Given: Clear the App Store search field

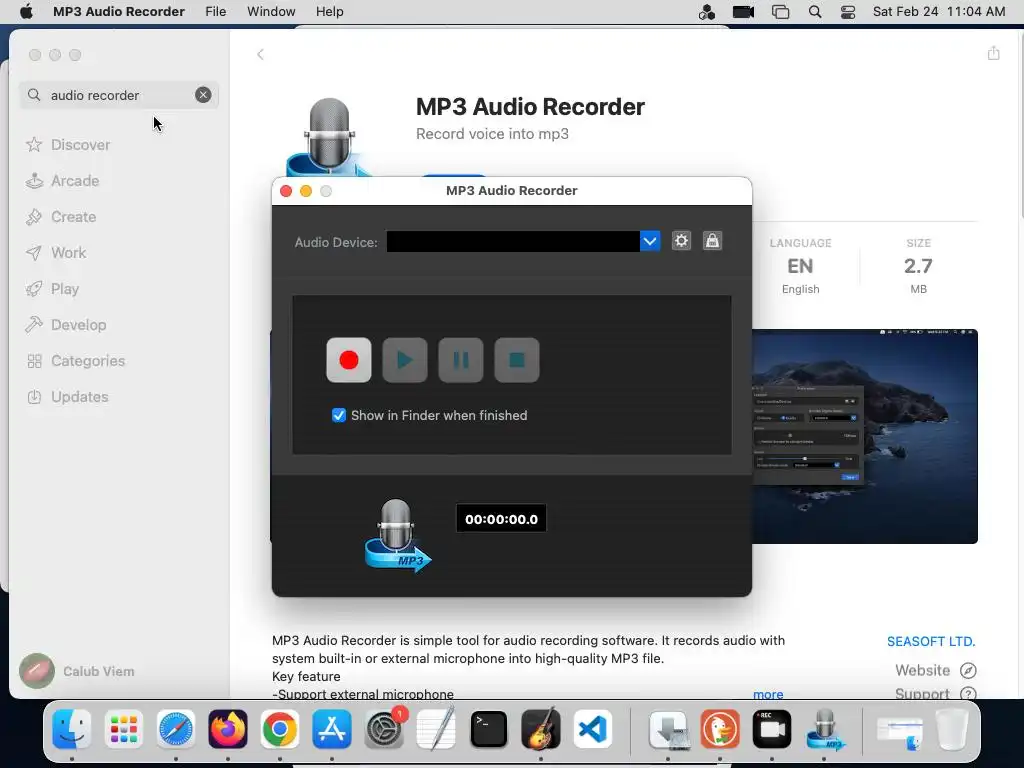Looking at the screenshot, I should pos(203,95).
